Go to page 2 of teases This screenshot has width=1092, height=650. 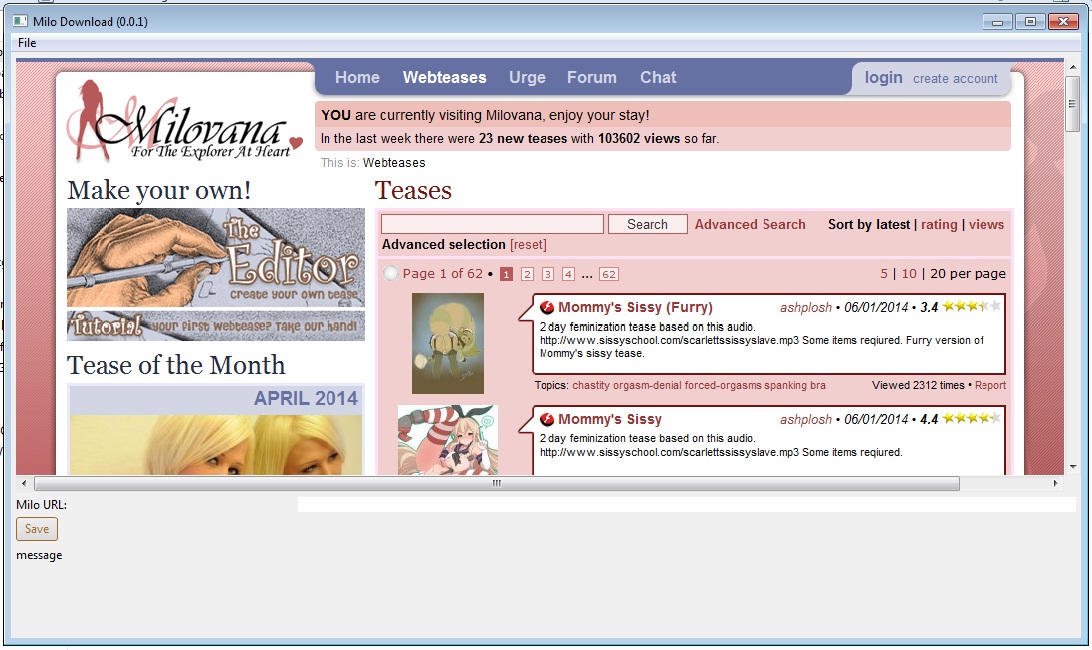(527, 274)
